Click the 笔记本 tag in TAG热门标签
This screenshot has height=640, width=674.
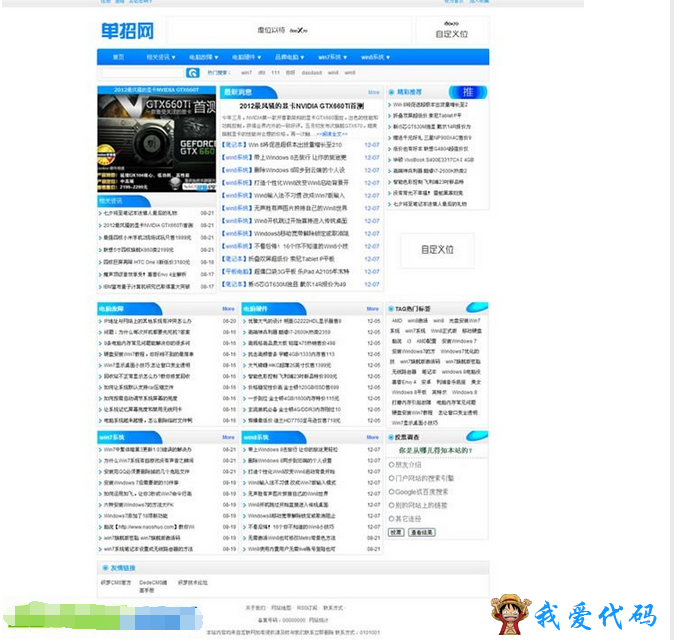[429, 372]
